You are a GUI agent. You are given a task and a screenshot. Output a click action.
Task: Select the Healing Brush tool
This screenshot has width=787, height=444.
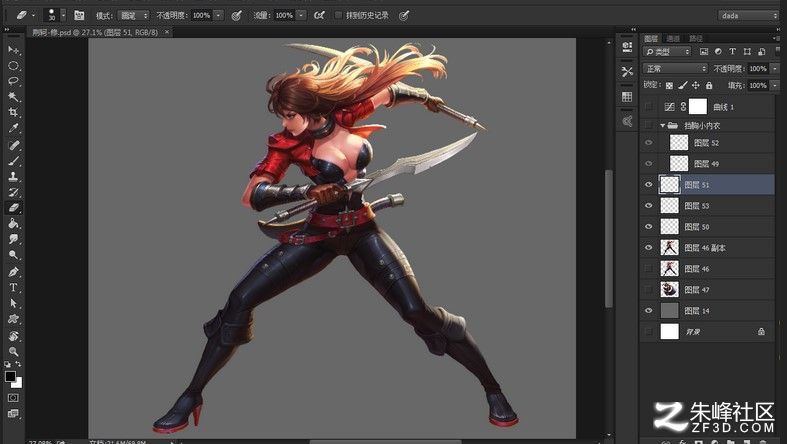pos(14,145)
